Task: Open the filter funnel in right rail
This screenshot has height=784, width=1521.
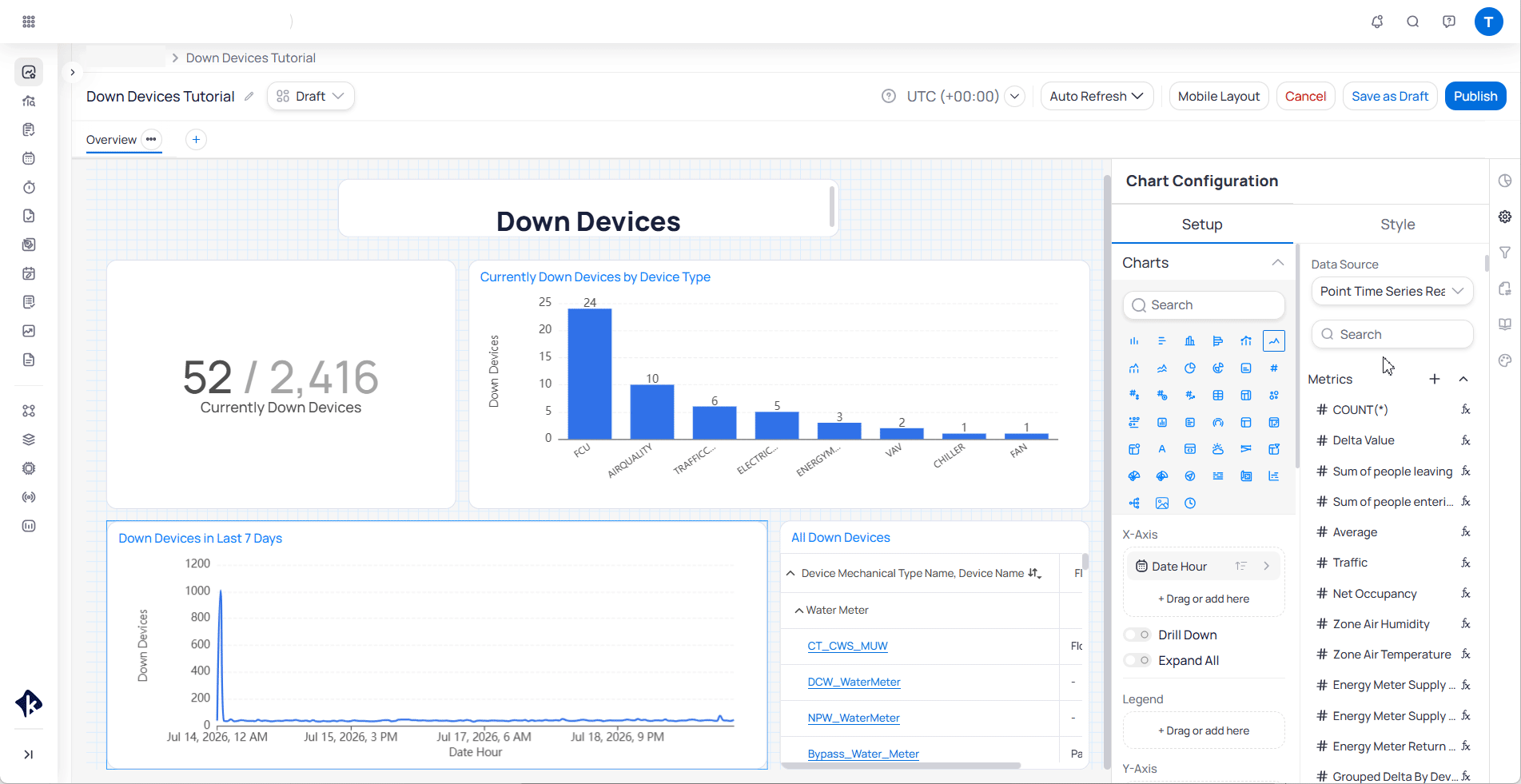Action: point(1504,253)
